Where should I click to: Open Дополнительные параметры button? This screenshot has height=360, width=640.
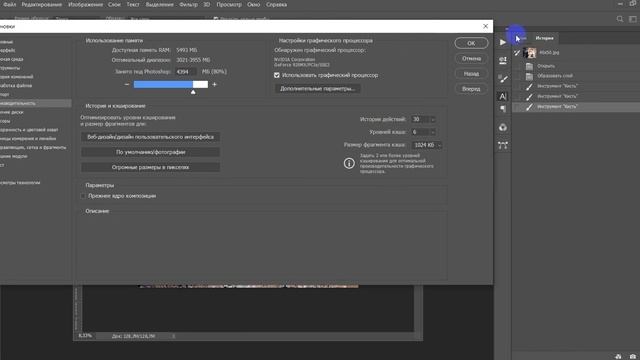pos(318,89)
